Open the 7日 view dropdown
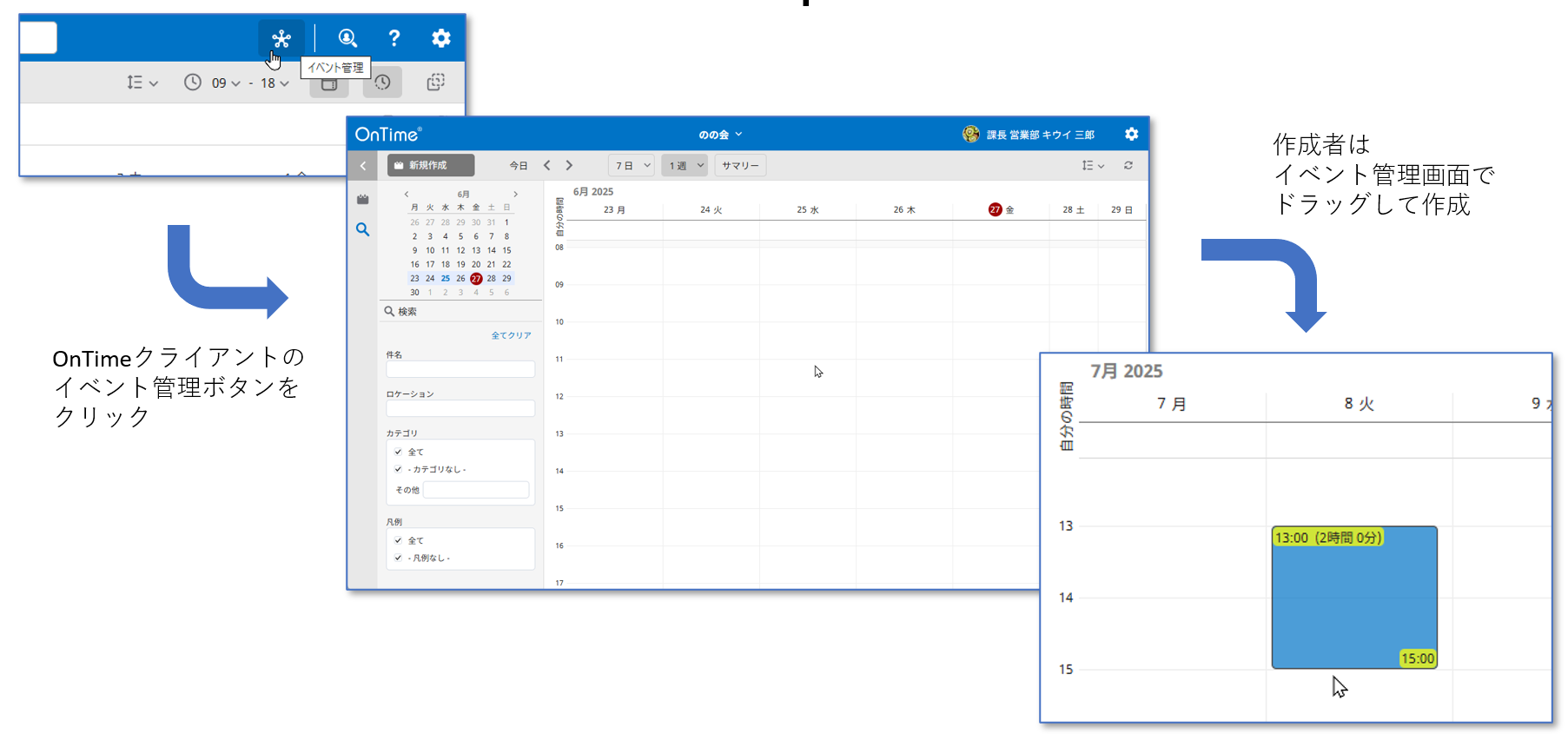 (x=632, y=165)
